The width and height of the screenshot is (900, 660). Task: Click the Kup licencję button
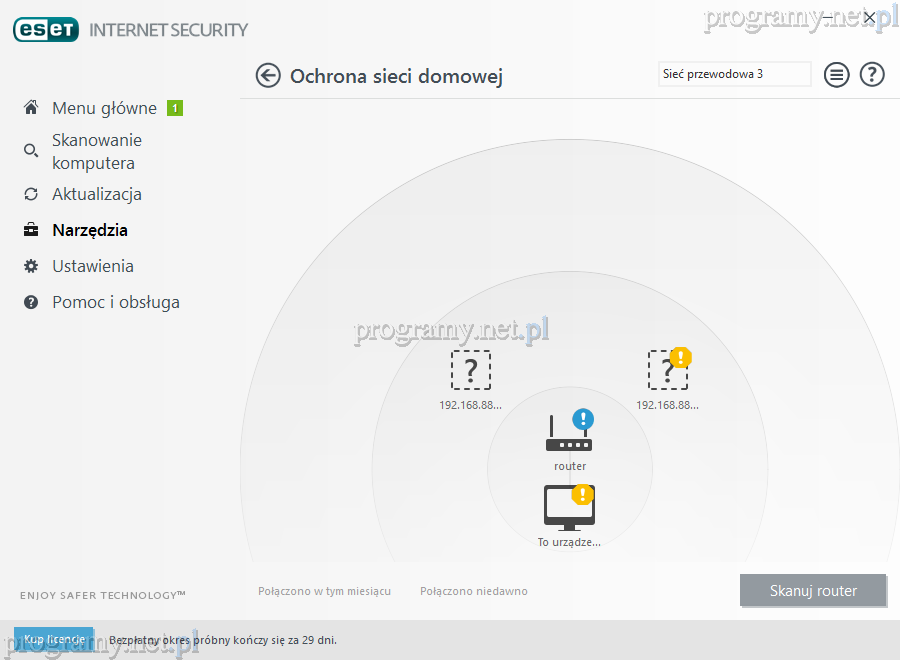click(54, 639)
